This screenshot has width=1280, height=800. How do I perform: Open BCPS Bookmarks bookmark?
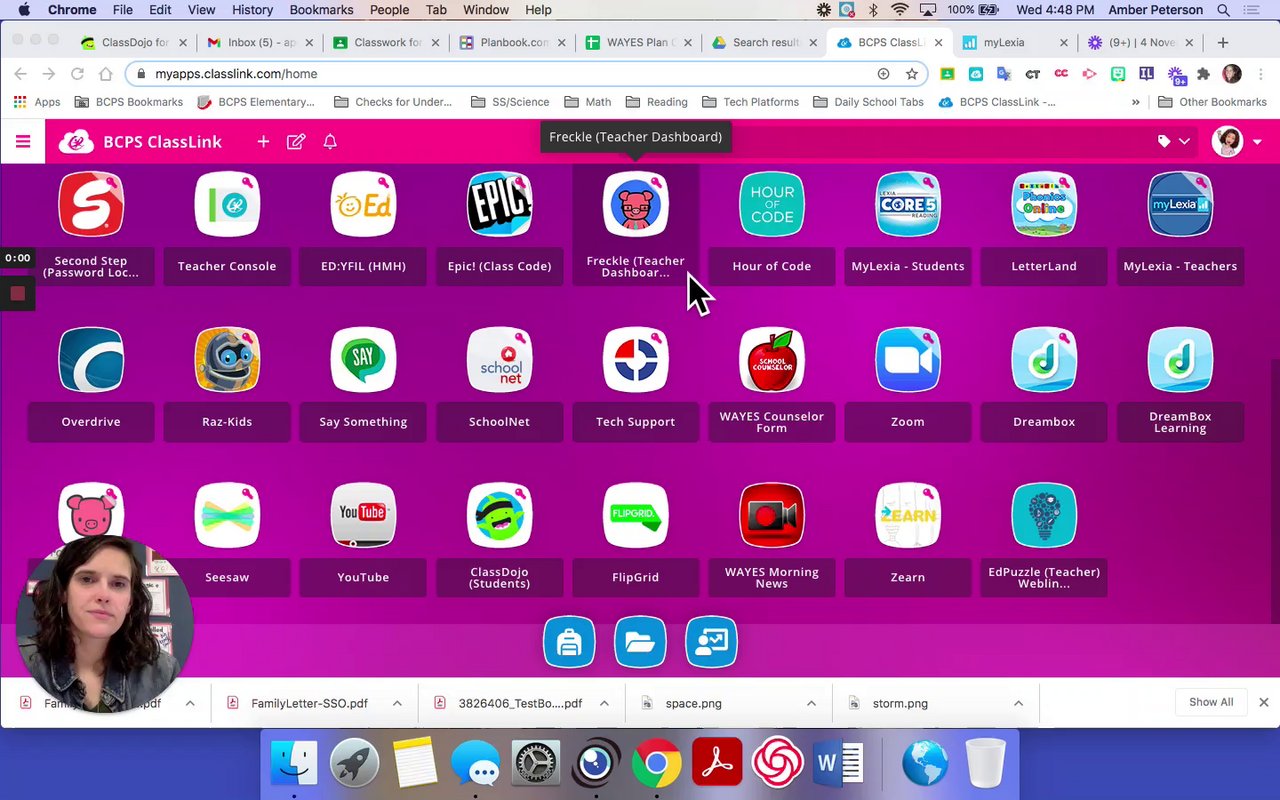point(129,102)
